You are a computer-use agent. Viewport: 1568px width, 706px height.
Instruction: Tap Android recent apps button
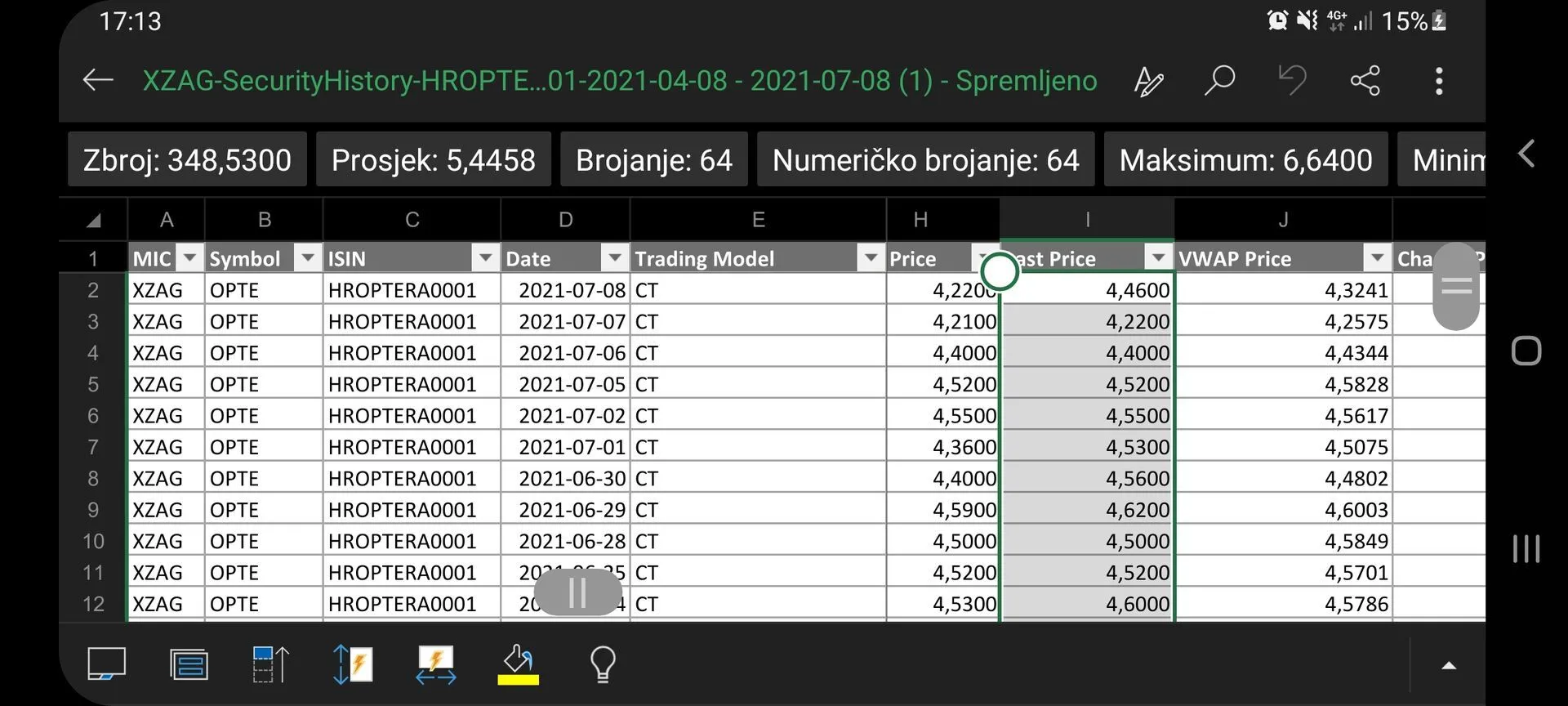tap(1526, 548)
